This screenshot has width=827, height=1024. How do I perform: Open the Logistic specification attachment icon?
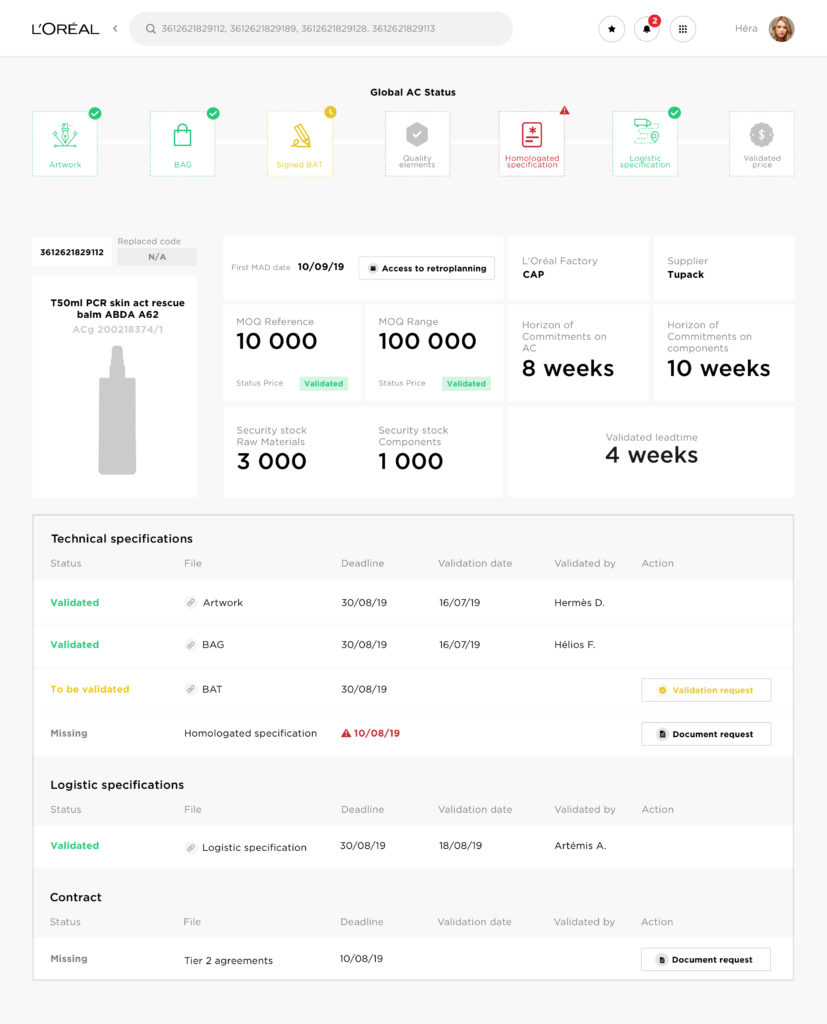click(x=190, y=848)
